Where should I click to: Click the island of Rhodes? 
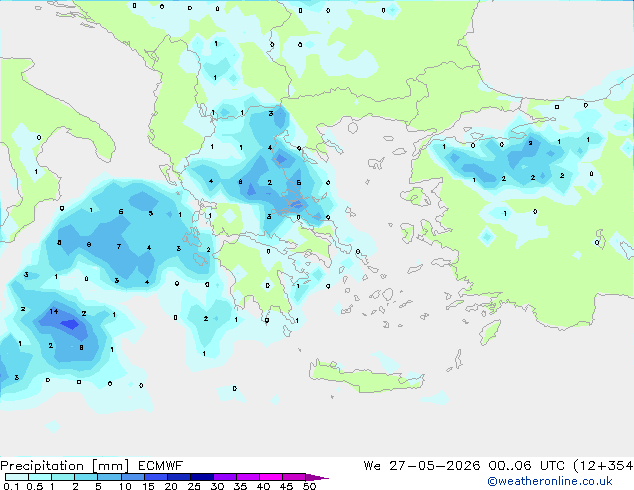490,332
